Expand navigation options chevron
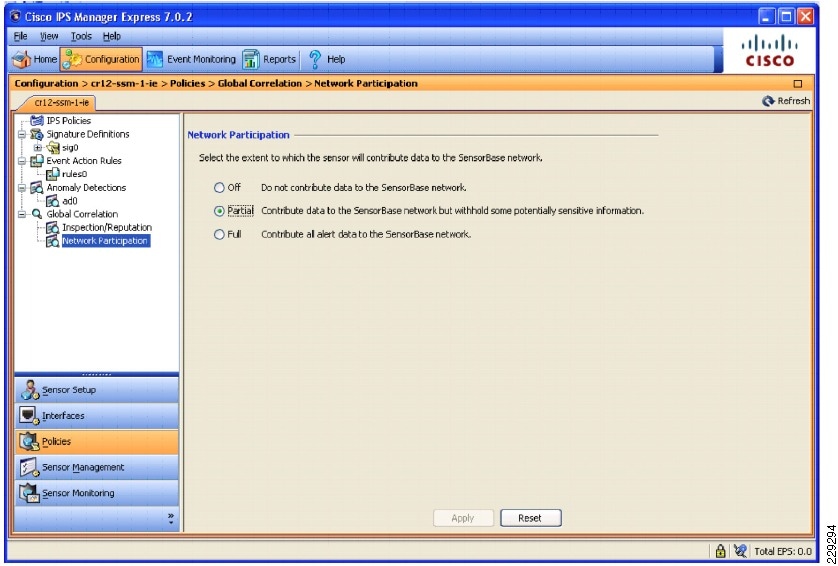The width and height of the screenshot is (838, 566). (170, 518)
